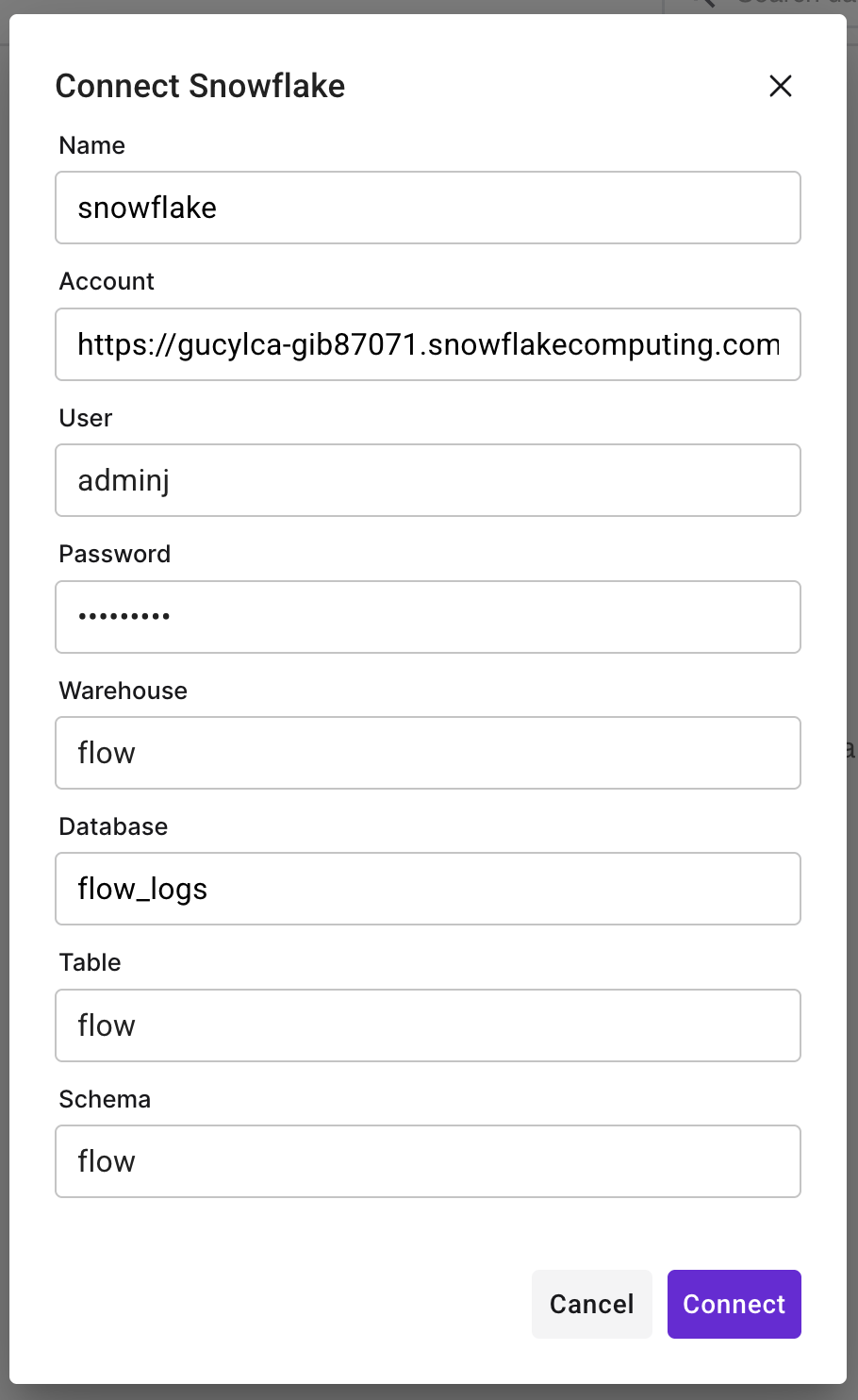Edit the Database field containing flow_logs

pyautogui.click(x=428, y=889)
